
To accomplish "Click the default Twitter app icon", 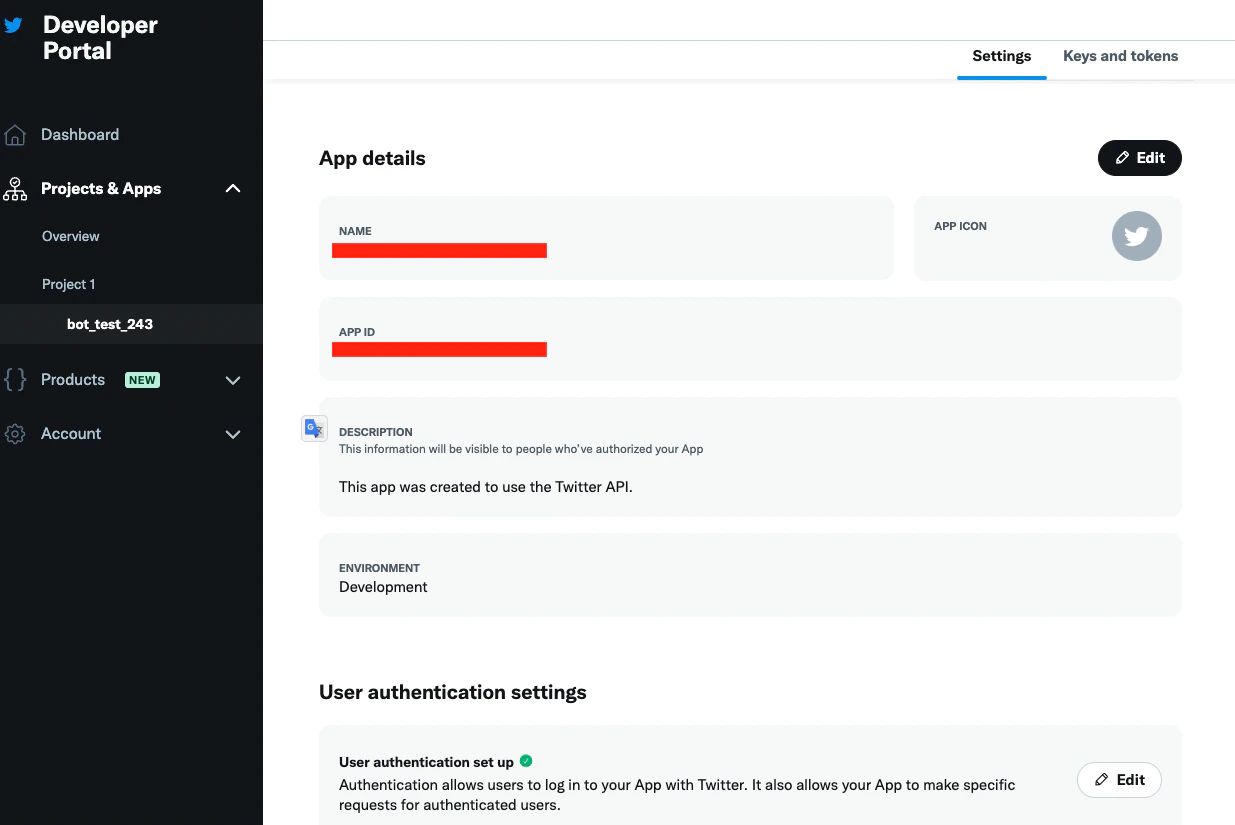I will 1137,236.
